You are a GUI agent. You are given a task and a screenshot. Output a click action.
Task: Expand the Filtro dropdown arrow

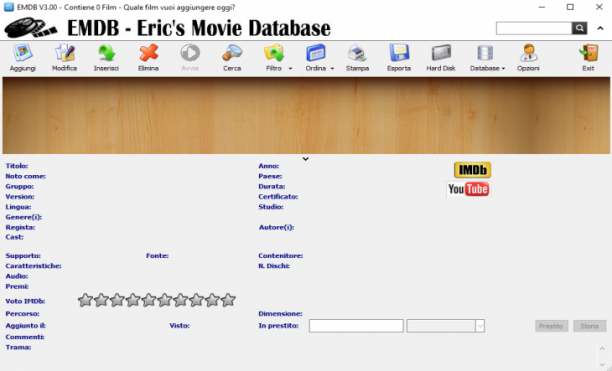coord(290,69)
